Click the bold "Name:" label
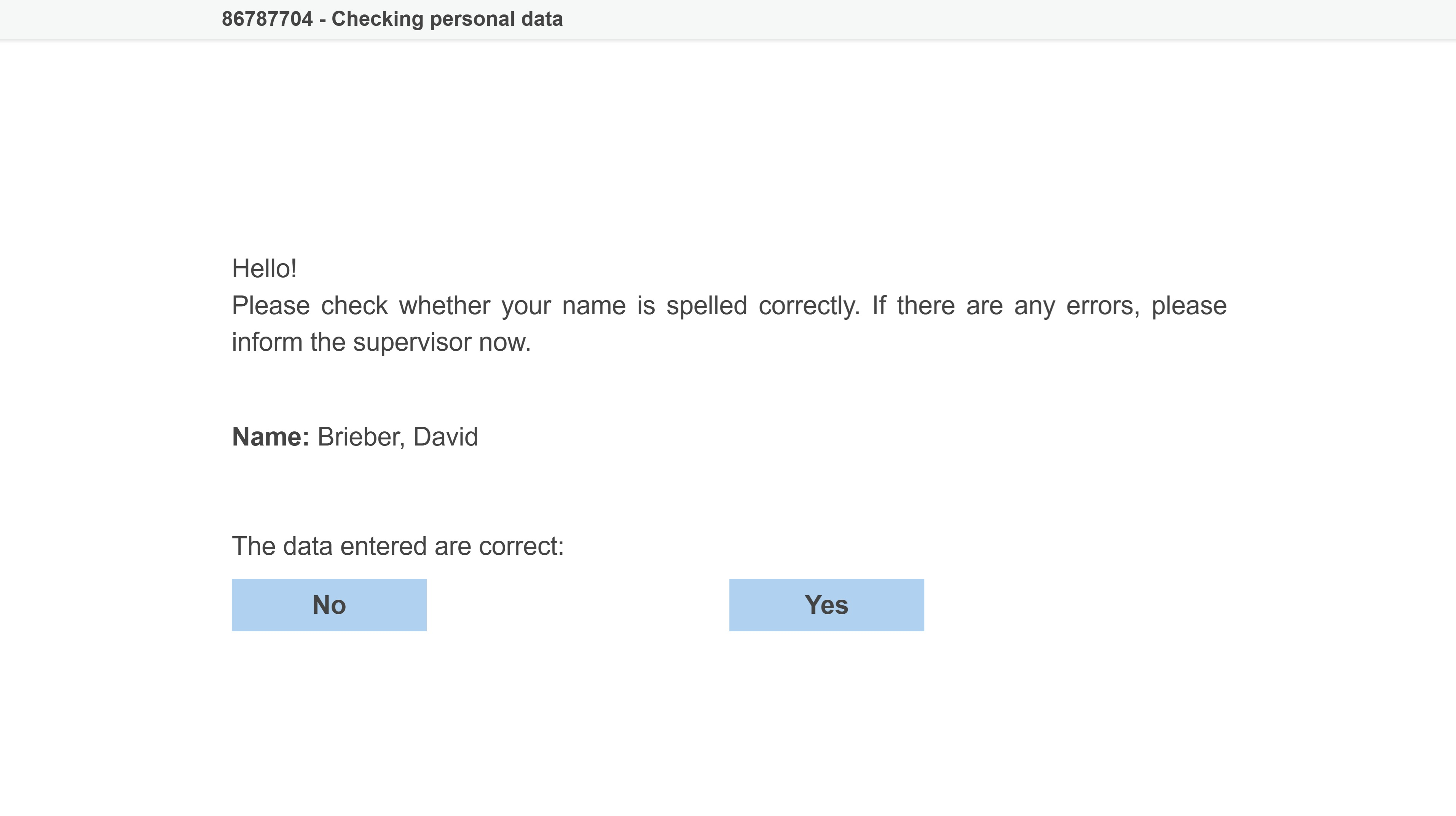The width and height of the screenshot is (1456, 816). [270, 436]
